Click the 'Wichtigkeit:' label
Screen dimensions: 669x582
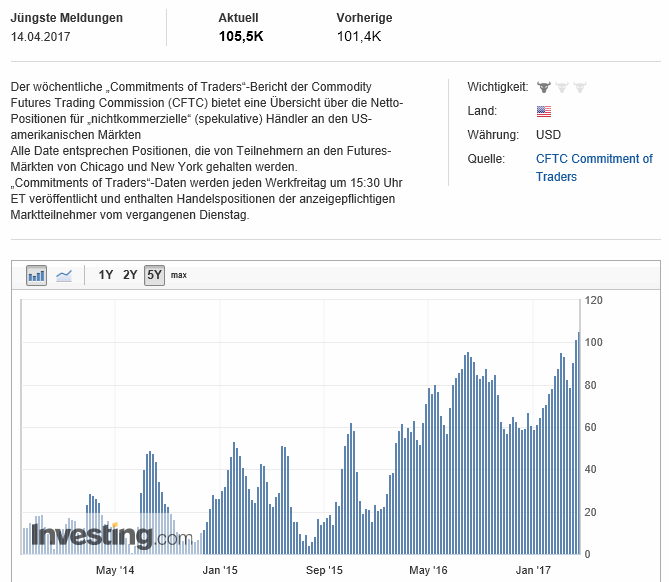[x=497, y=87]
